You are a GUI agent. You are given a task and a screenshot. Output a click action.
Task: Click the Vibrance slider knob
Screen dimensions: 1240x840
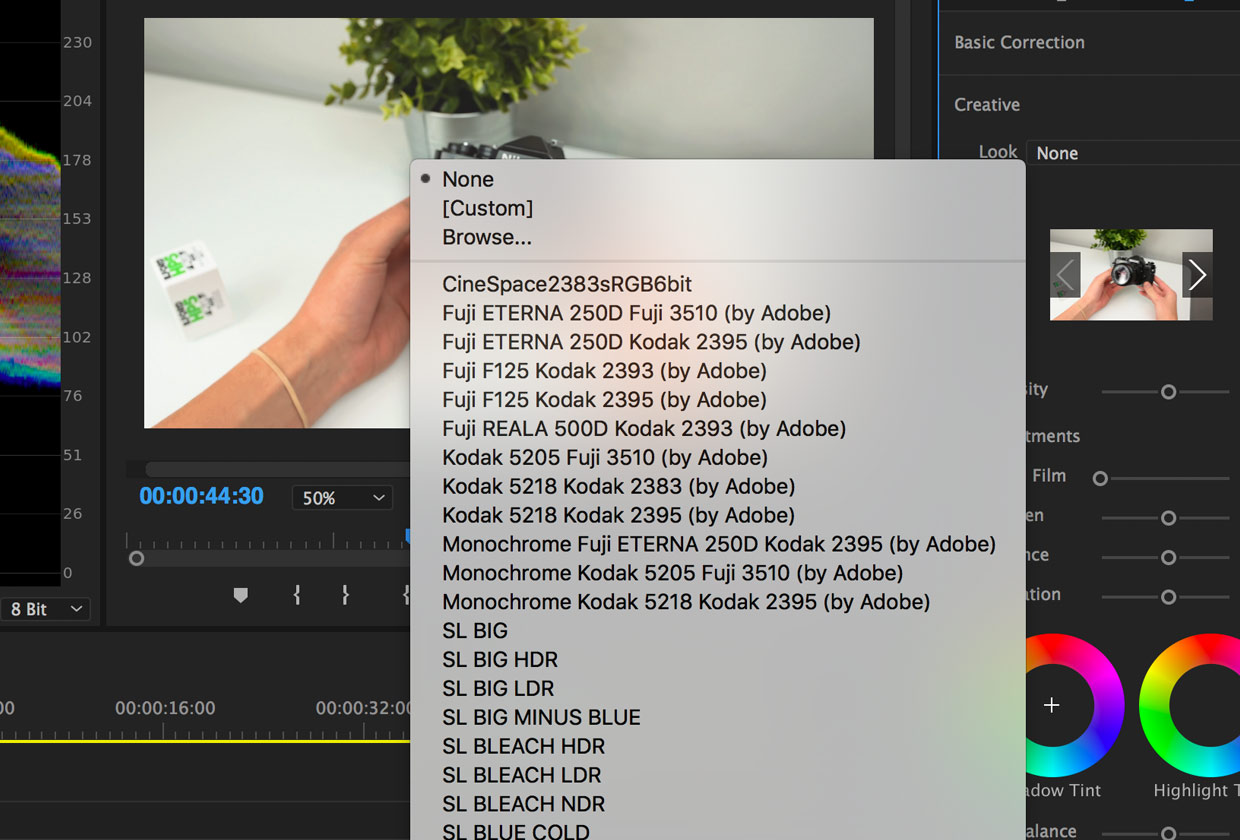click(1168, 558)
